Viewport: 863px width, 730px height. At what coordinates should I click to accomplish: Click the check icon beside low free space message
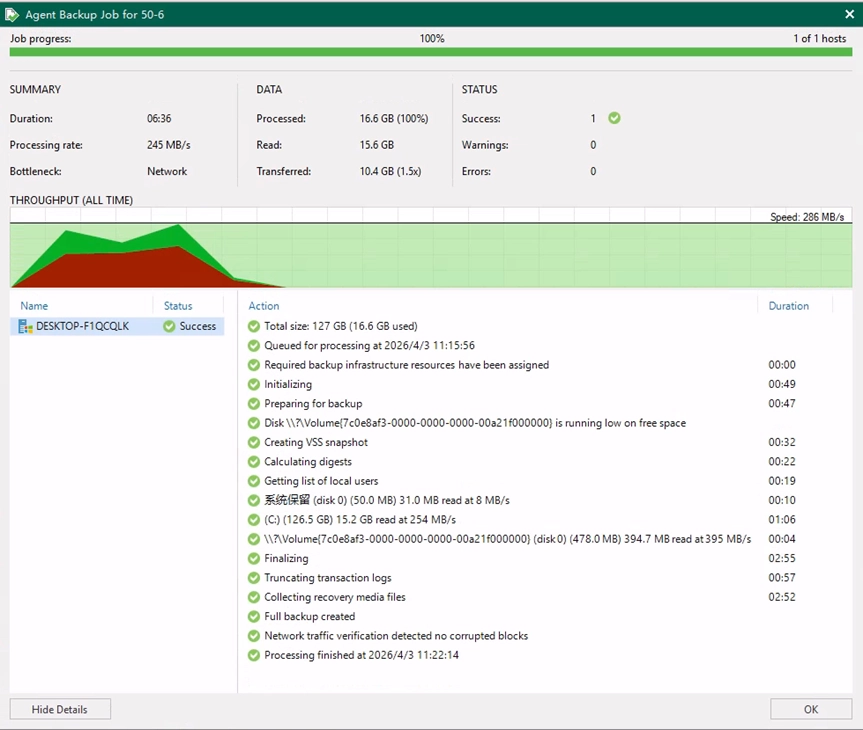(x=254, y=423)
